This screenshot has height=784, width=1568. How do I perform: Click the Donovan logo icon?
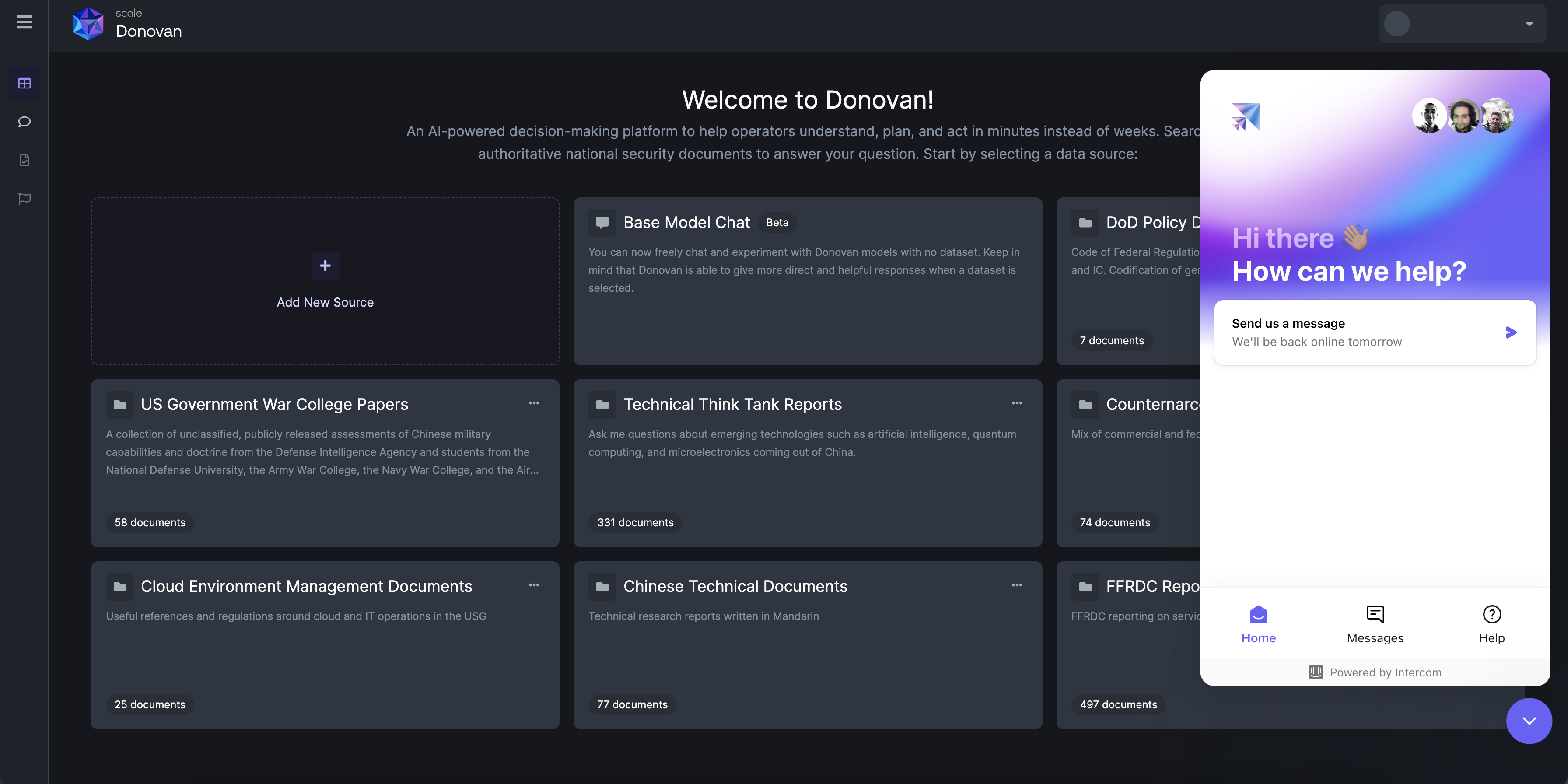[88, 24]
